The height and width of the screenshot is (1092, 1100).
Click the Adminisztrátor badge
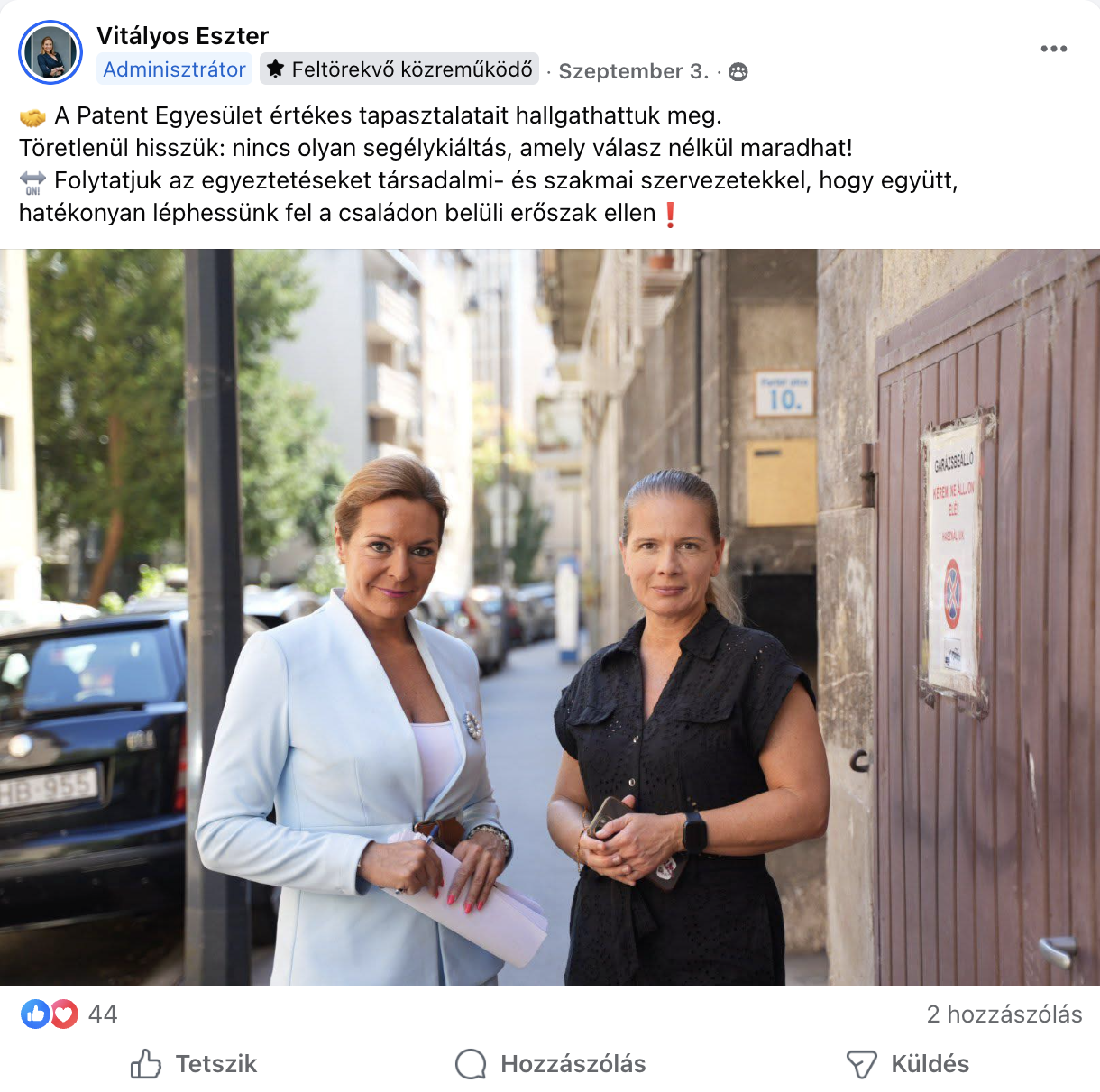(174, 69)
